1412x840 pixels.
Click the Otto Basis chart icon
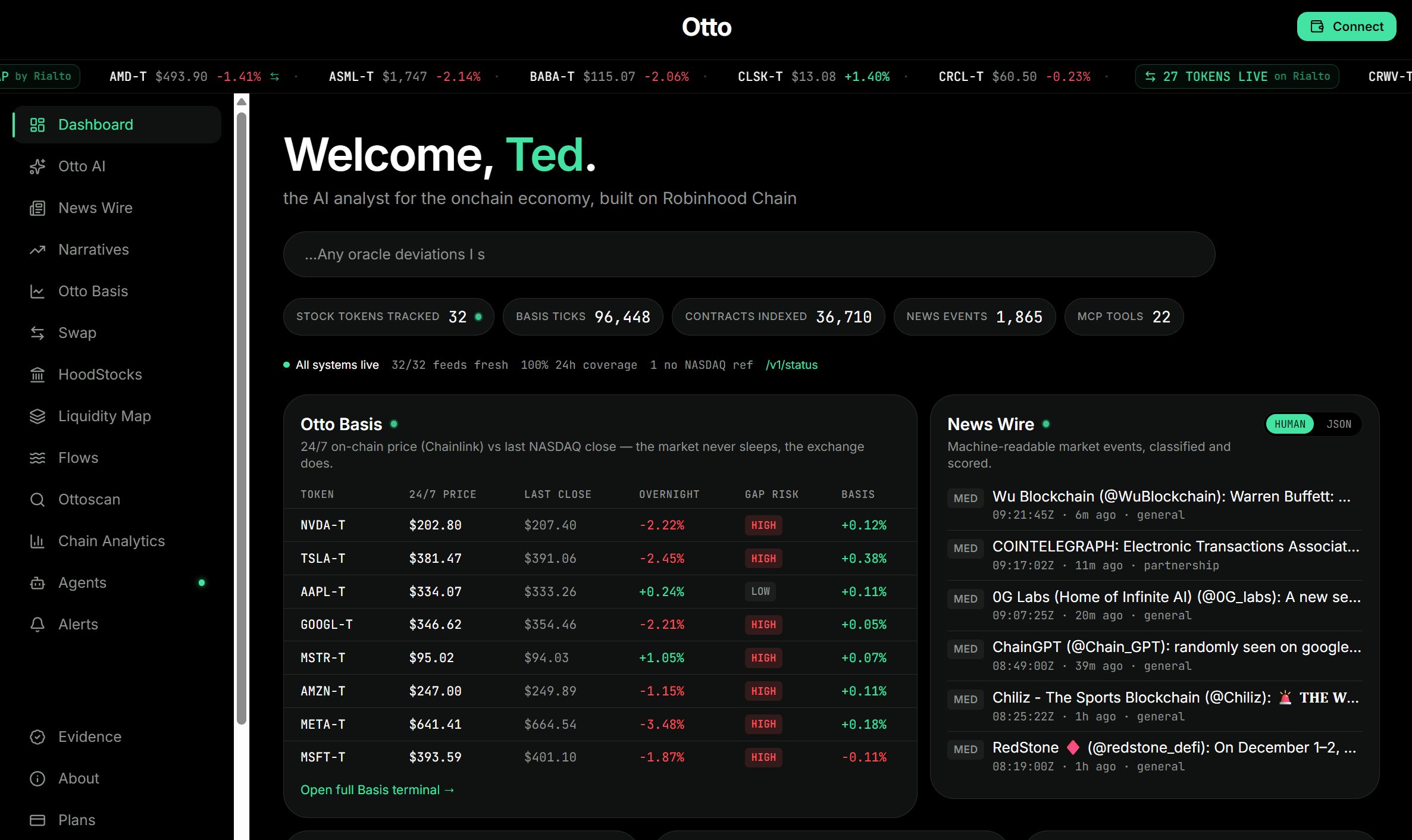click(x=37, y=292)
